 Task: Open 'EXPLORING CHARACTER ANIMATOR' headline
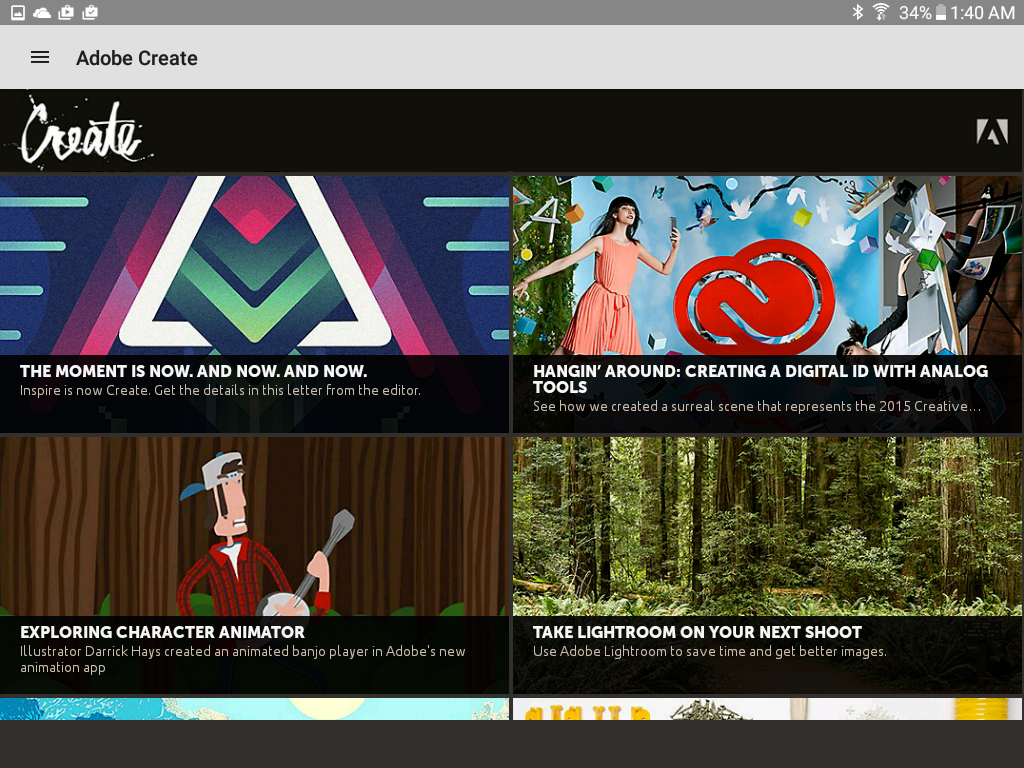click(162, 632)
